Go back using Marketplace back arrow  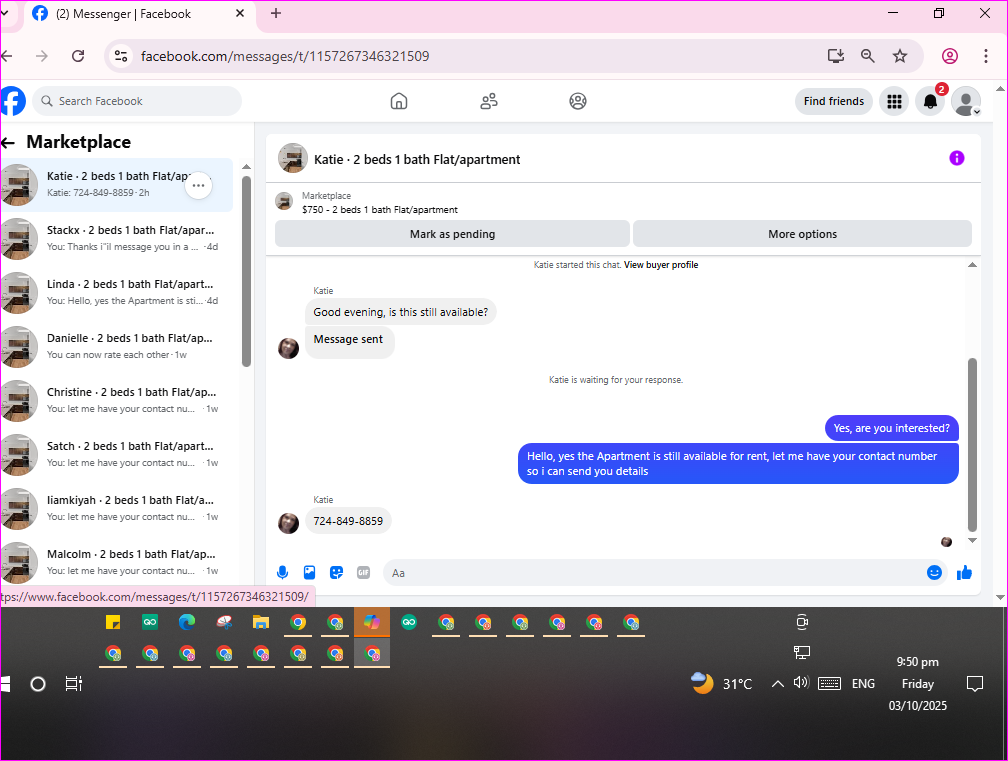pyautogui.click(x=8, y=143)
